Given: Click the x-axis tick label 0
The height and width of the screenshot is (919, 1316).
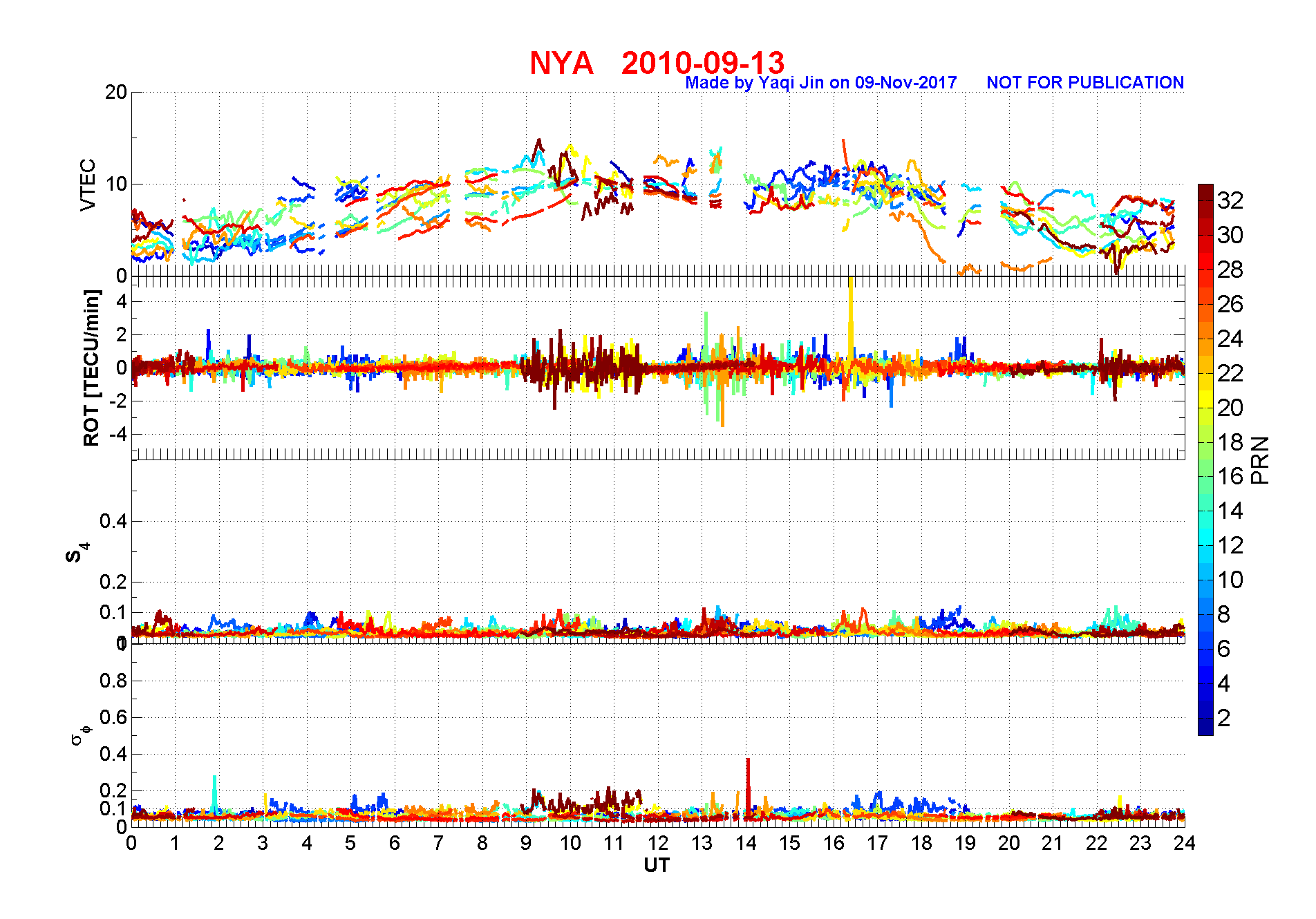Looking at the screenshot, I should pos(131,843).
